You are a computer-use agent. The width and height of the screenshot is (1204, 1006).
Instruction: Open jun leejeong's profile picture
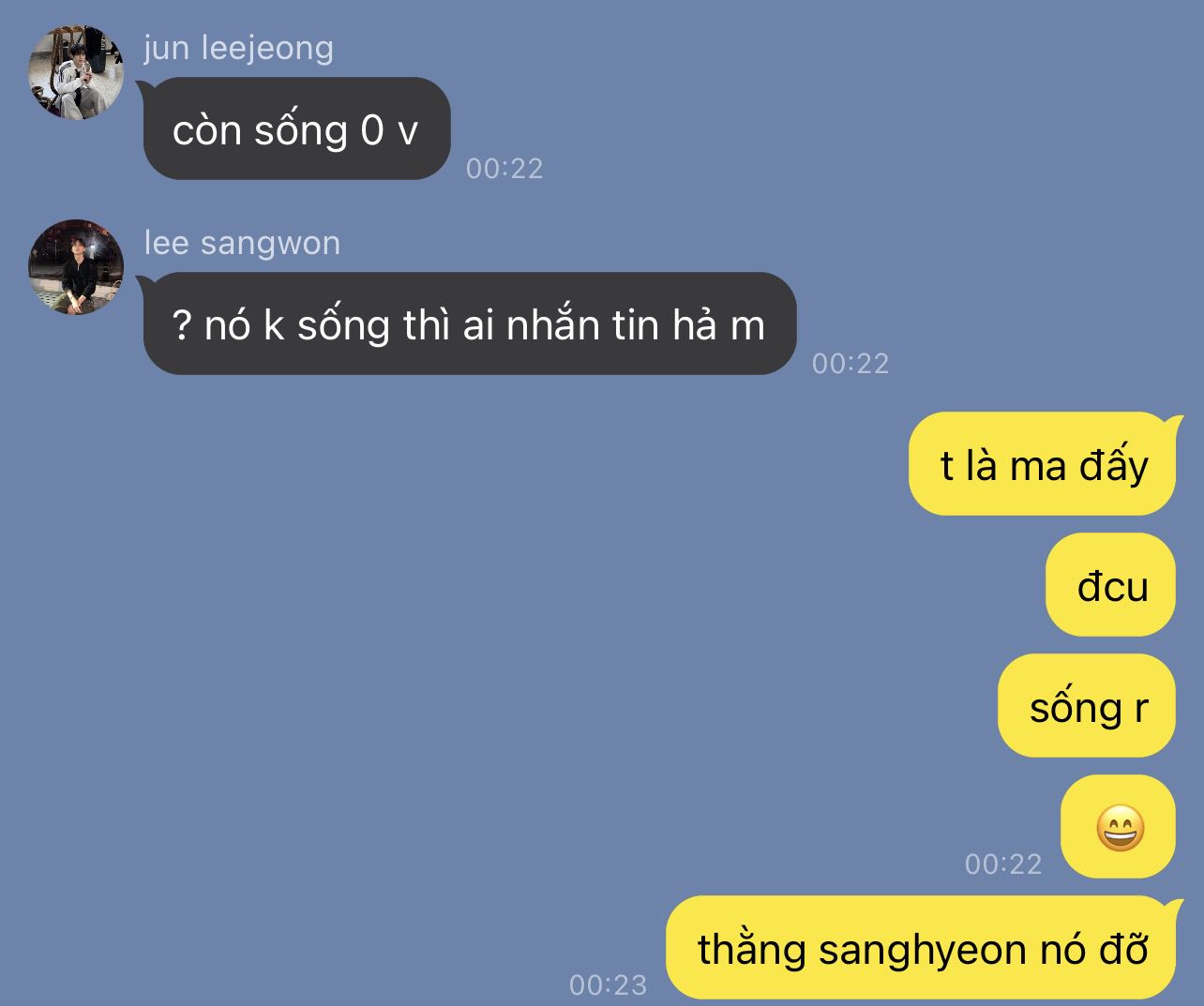pyautogui.click(x=76, y=72)
